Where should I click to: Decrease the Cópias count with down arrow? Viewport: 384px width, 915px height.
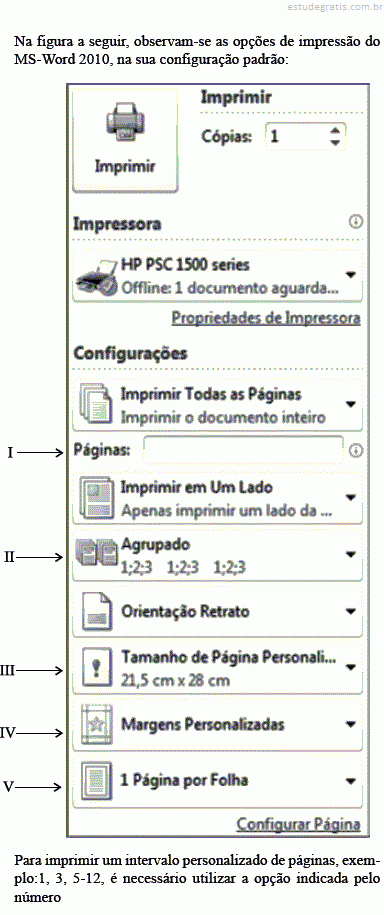point(334,142)
